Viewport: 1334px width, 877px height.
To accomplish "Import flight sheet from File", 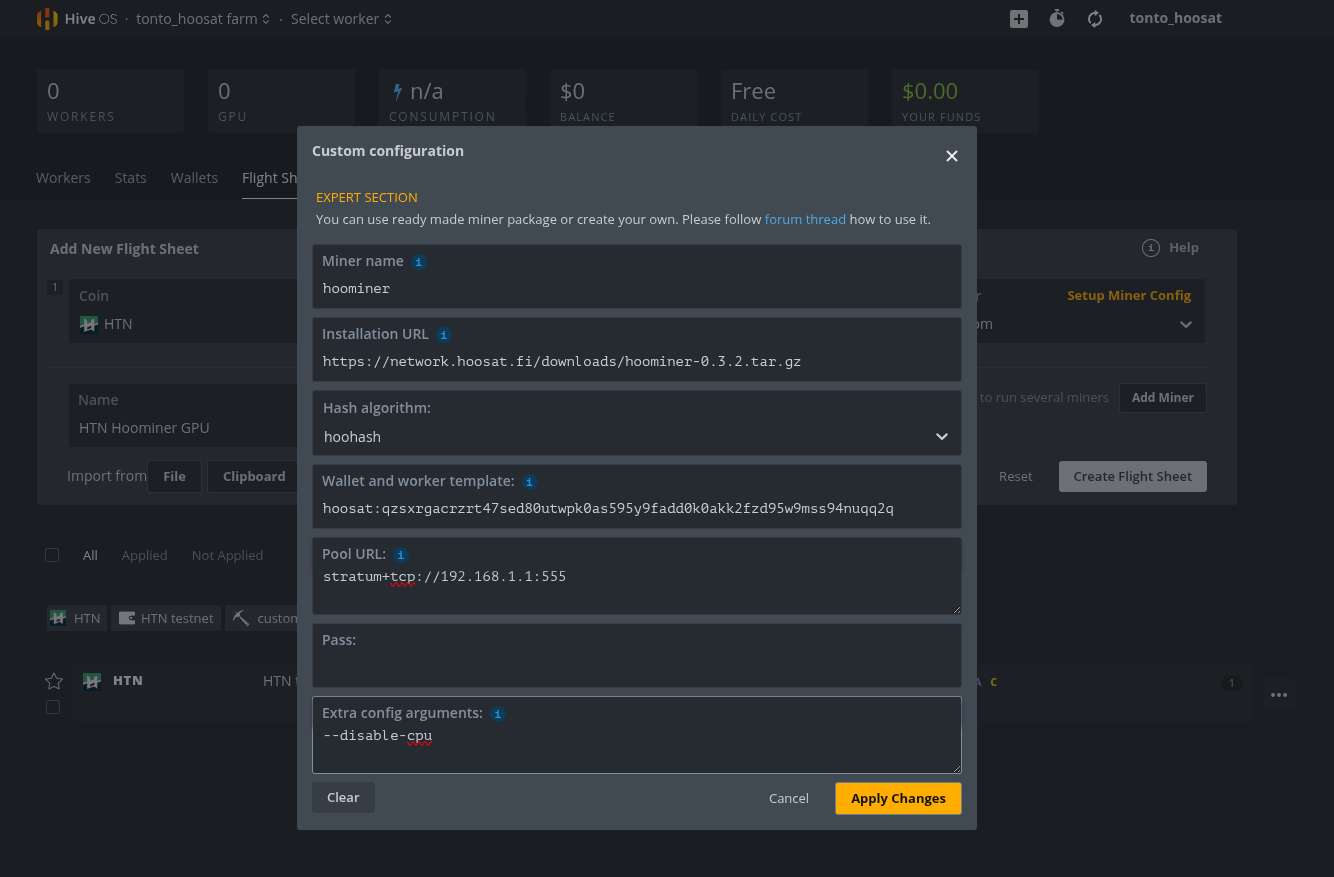I will (x=174, y=476).
